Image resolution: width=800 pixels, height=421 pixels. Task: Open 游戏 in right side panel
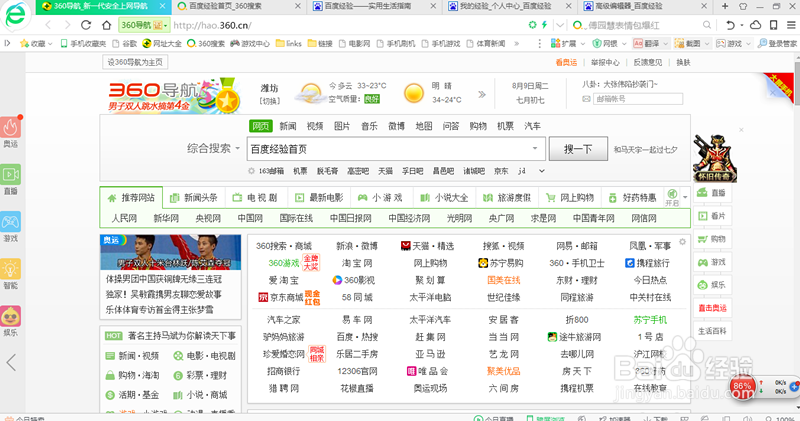[712, 262]
